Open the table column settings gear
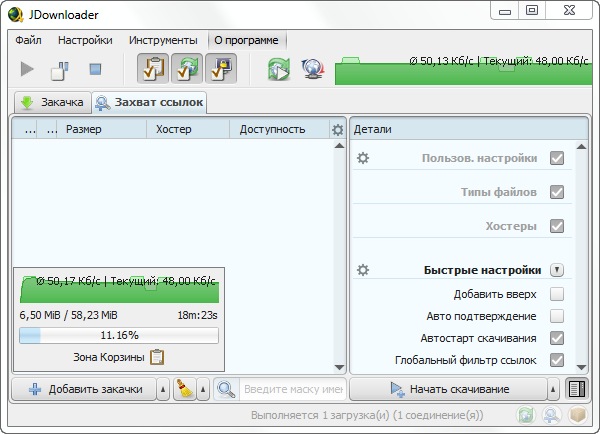Image resolution: width=600 pixels, height=434 pixels. coord(337,130)
